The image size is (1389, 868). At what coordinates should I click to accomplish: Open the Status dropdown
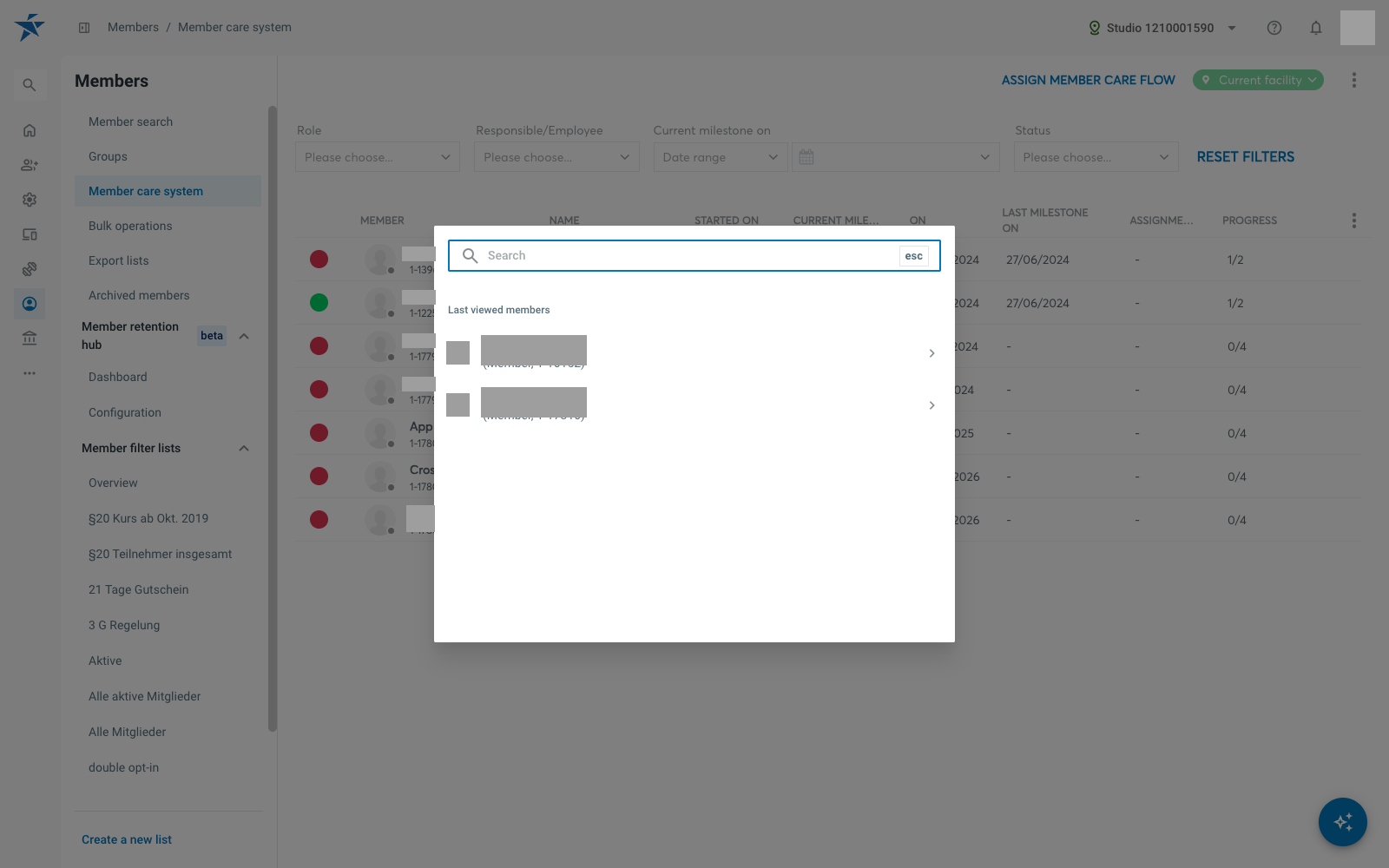tap(1096, 157)
